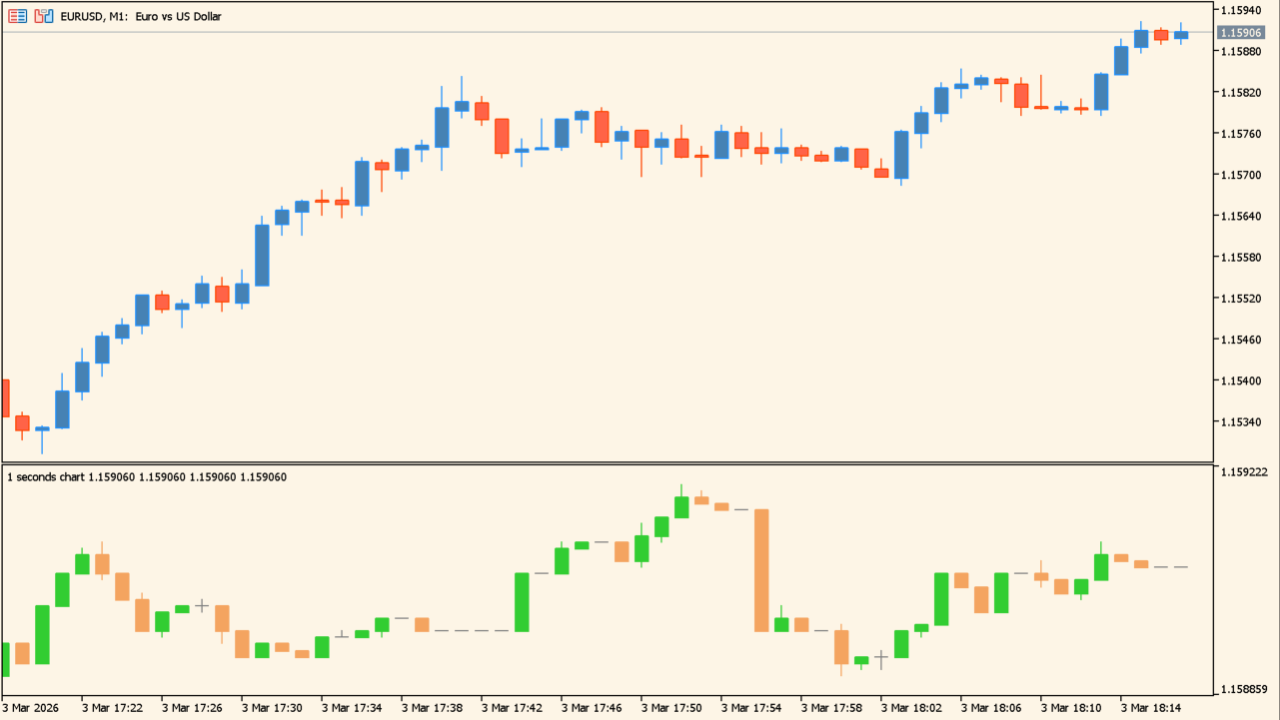This screenshot has height=720, width=1280.
Task: Click the doji cross candle near 17:58
Action: tap(881, 657)
